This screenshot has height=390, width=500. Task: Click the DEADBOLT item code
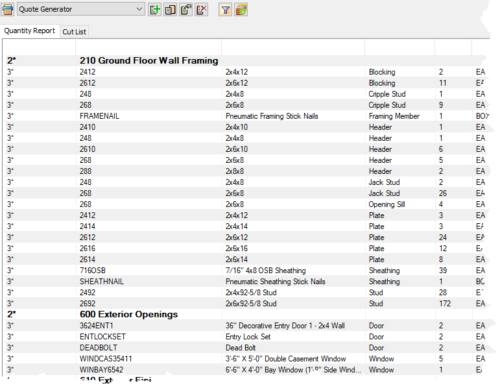98,347
